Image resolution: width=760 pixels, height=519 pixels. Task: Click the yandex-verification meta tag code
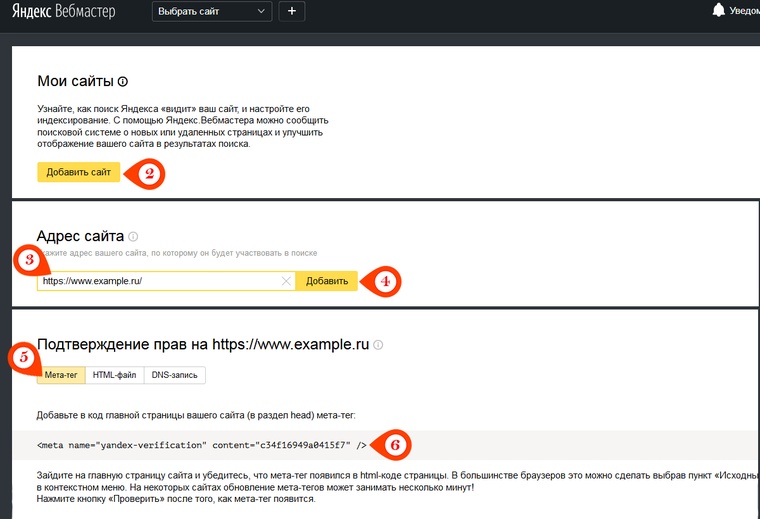[x=202, y=445]
